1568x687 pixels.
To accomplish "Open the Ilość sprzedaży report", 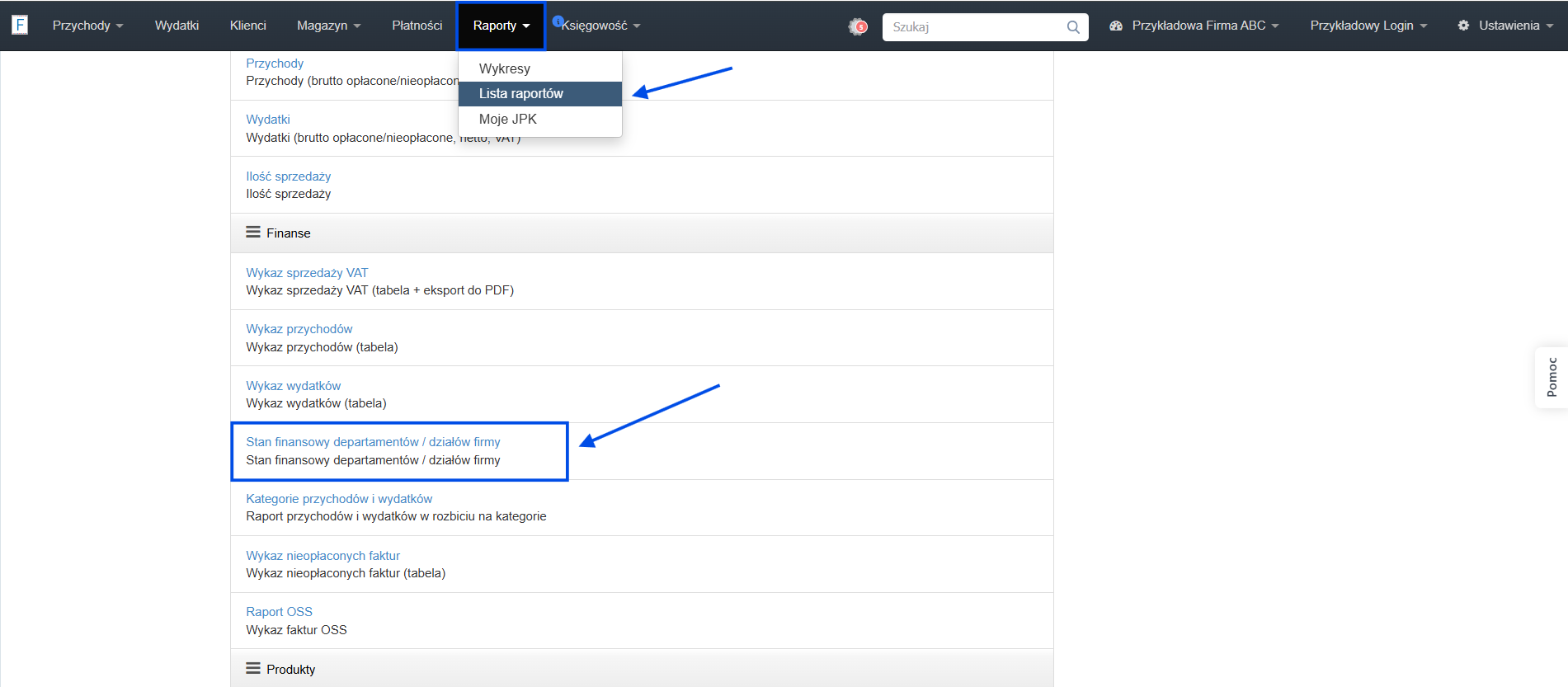I will (x=289, y=176).
